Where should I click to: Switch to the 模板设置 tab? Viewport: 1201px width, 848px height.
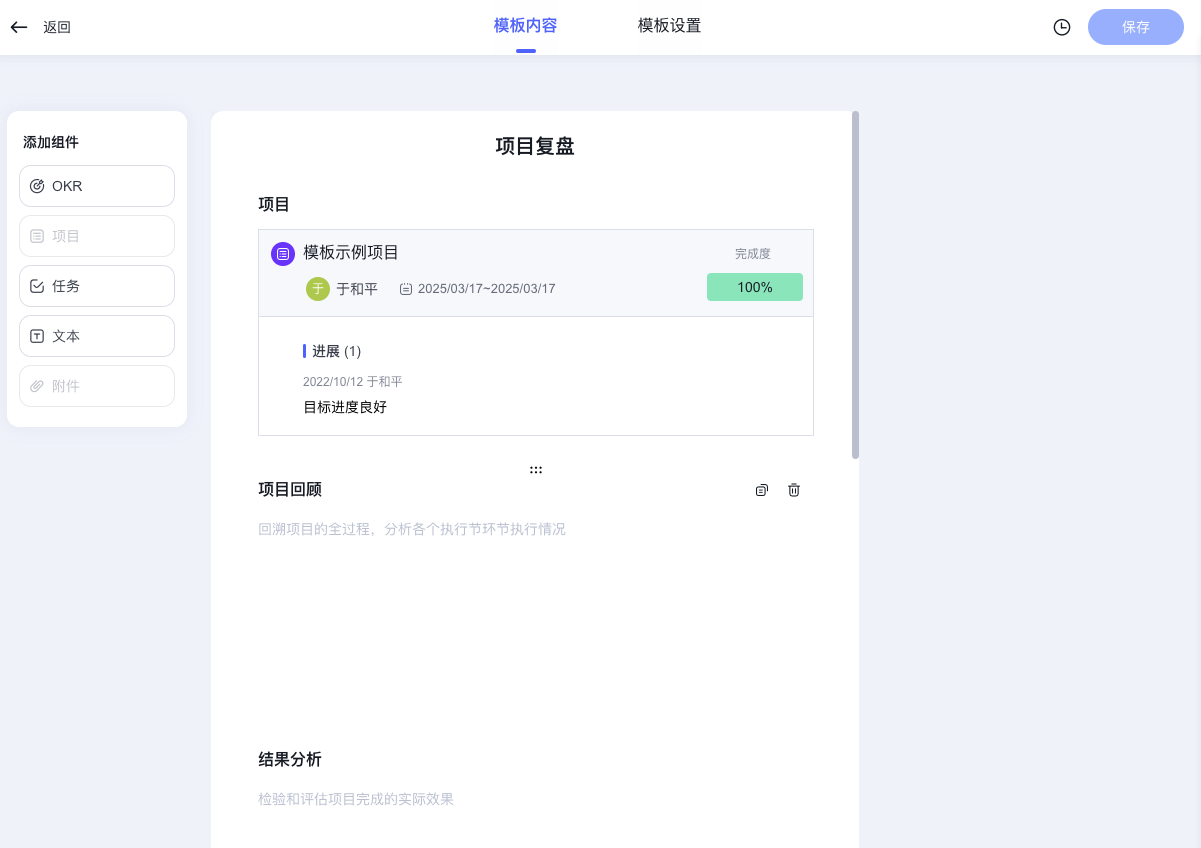[x=669, y=26]
